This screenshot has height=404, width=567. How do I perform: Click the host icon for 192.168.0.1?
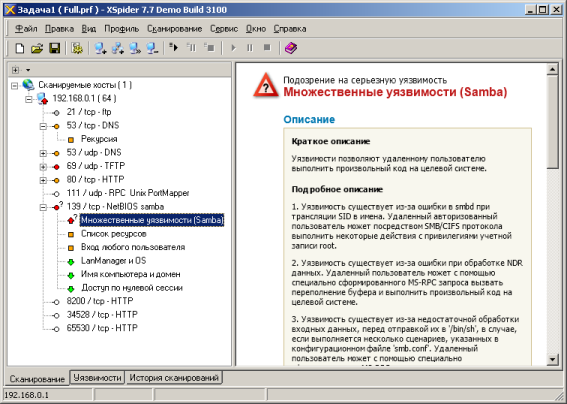pos(43,98)
